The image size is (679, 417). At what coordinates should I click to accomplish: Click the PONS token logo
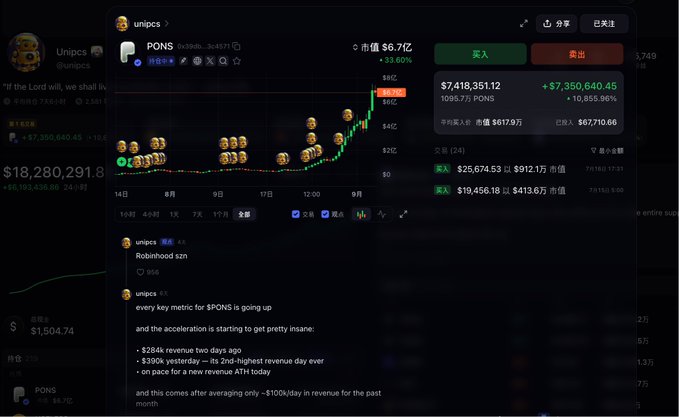(128, 52)
